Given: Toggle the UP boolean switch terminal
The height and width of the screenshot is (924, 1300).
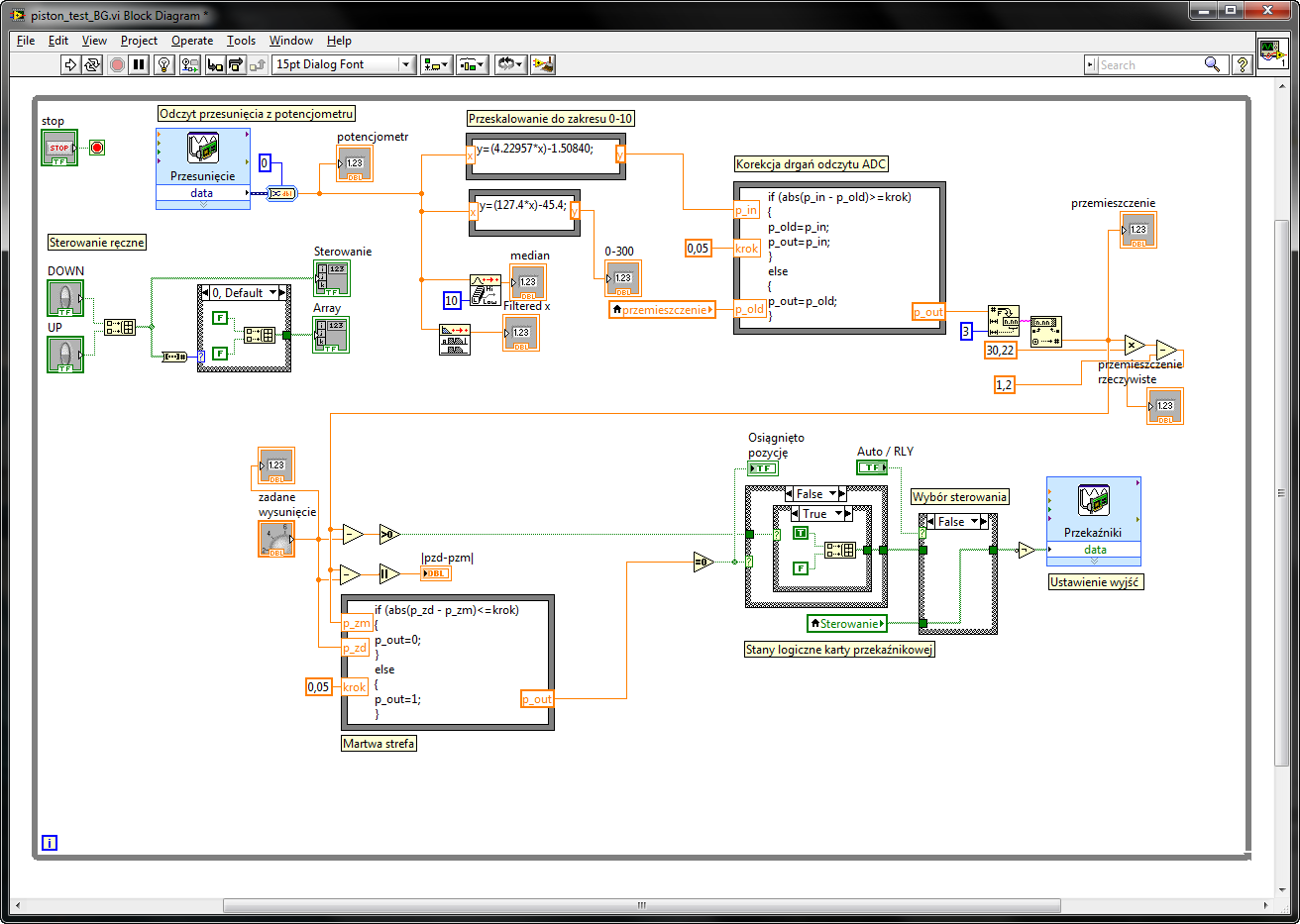Looking at the screenshot, I should click(x=65, y=355).
